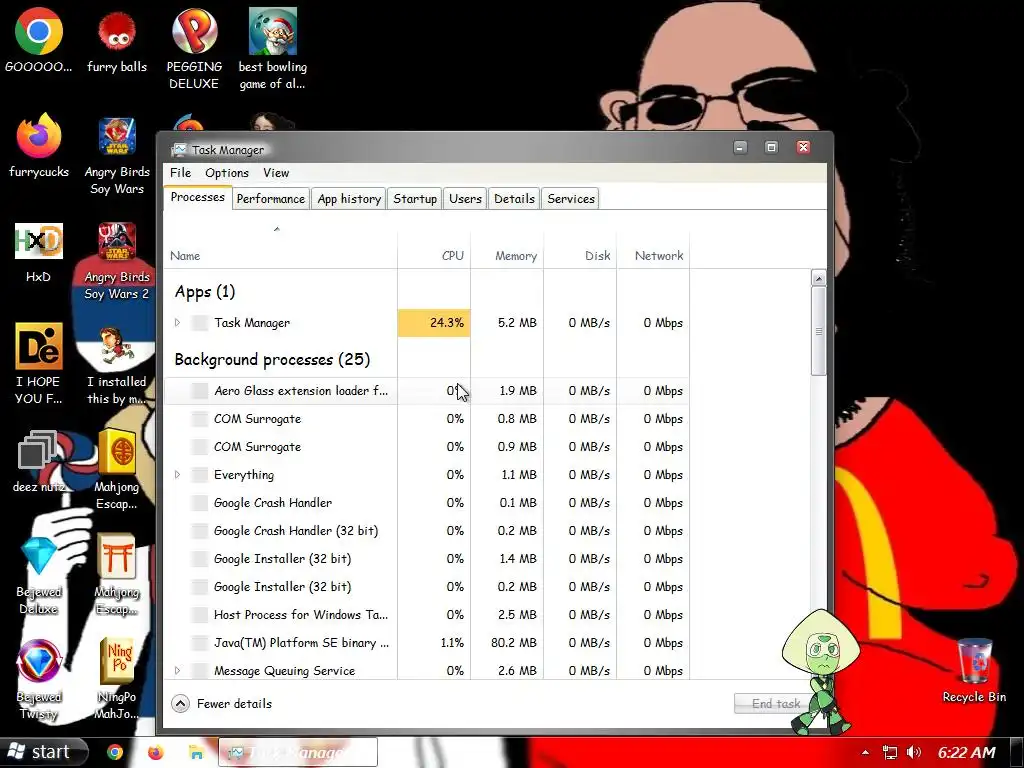
Task: Click Firefox icon in the taskbar
Action: [155, 752]
